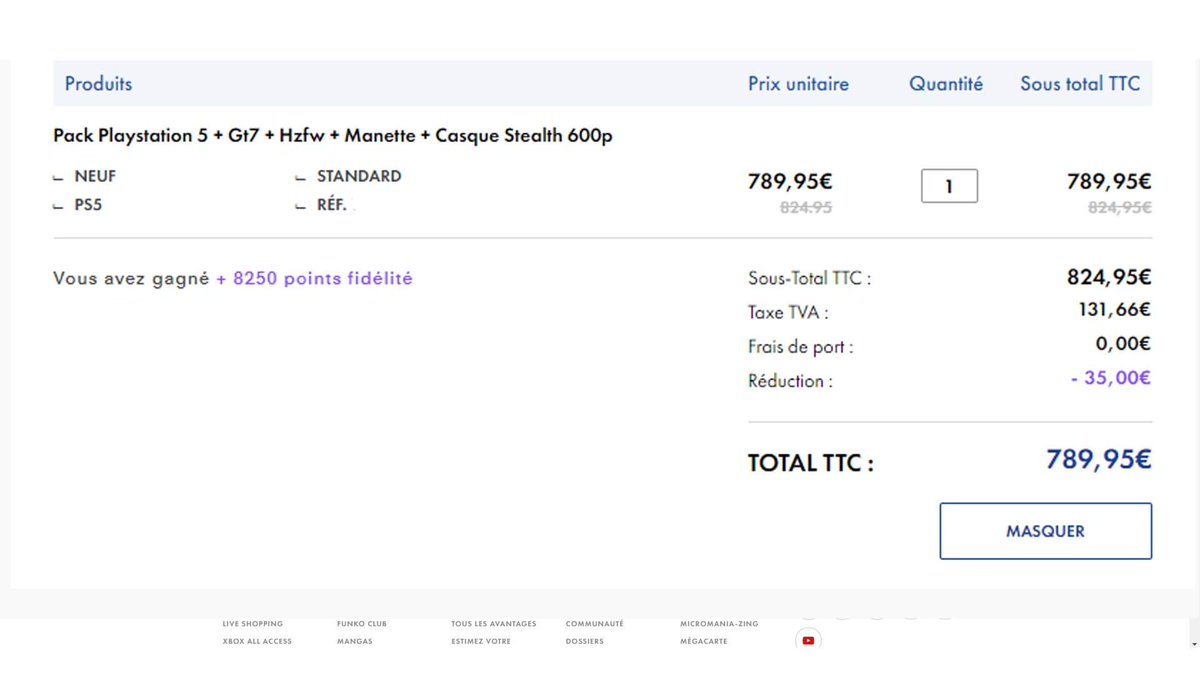This screenshot has width=1200, height=675.
Task: Click the Pack Playstation 5 product title
Action: [333, 136]
